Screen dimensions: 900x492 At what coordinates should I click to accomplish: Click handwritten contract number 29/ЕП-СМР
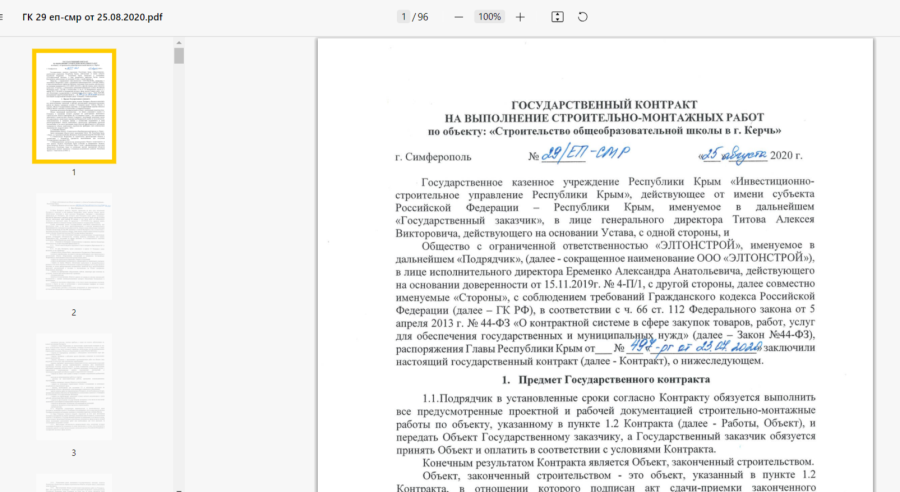pos(585,153)
